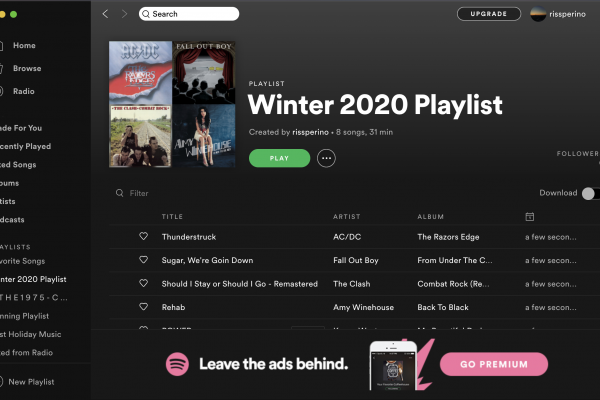Select the Holiday Music playlist in sidebar
The height and width of the screenshot is (400, 600).
pyautogui.click(x=31, y=334)
